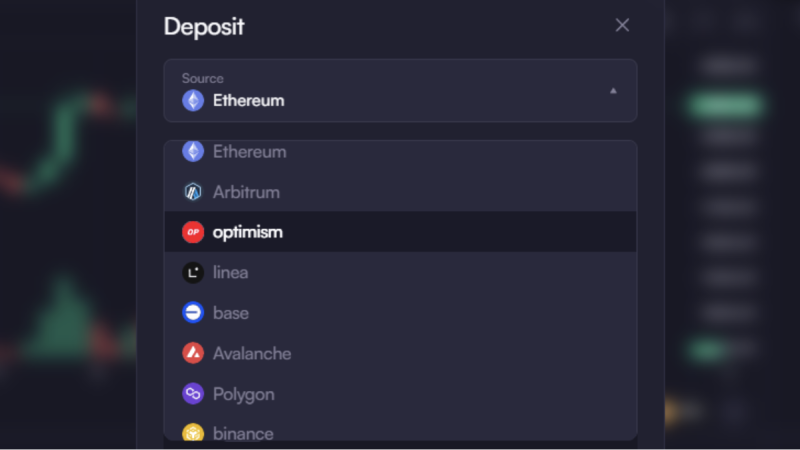Click the Arbitrum network icon
This screenshot has width=800, height=450.
click(x=193, y=192)
